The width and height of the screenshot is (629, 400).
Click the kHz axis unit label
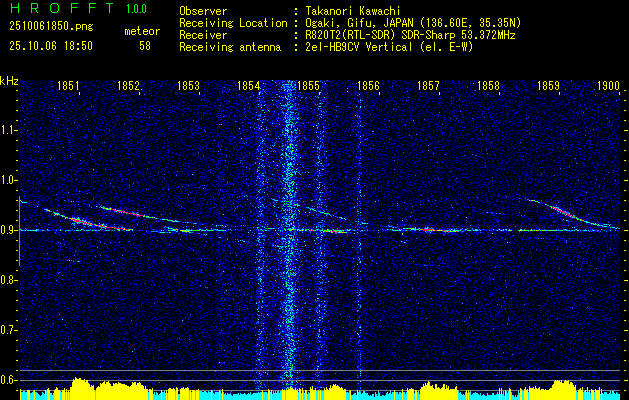click(x=10, y=80)
